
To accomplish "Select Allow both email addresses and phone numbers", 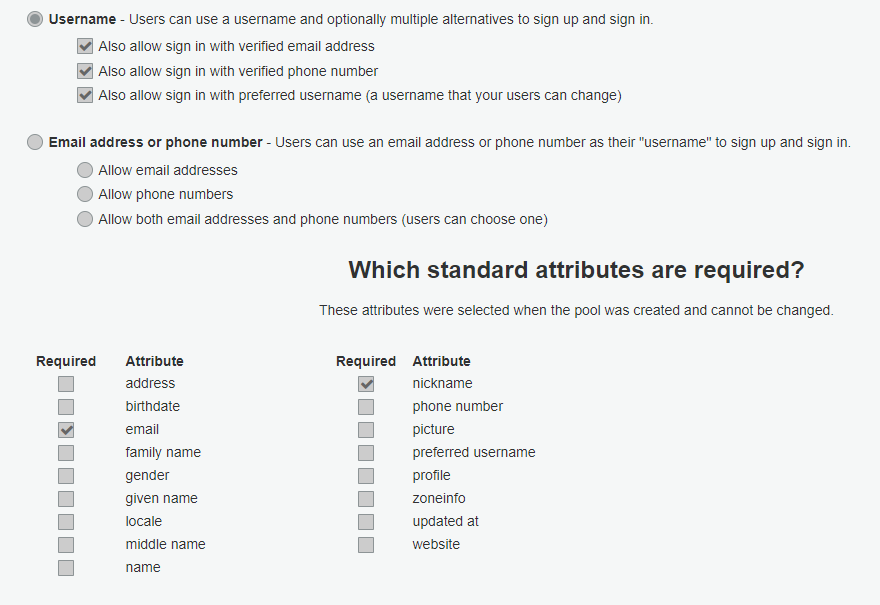I will (x=85, y=219).
